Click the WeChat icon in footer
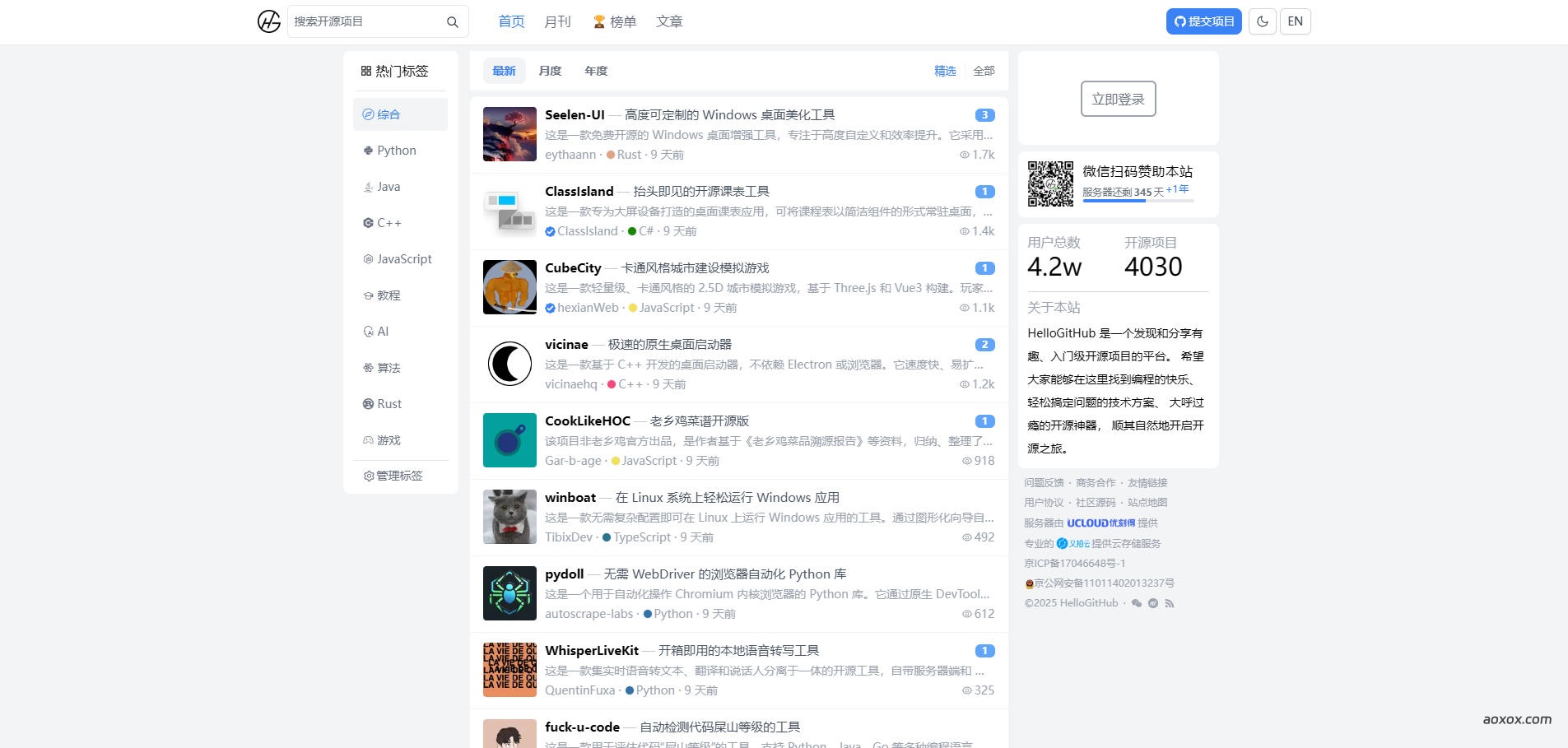Viewport: 1568px width, 748px height. click(x=1137, y=604)
